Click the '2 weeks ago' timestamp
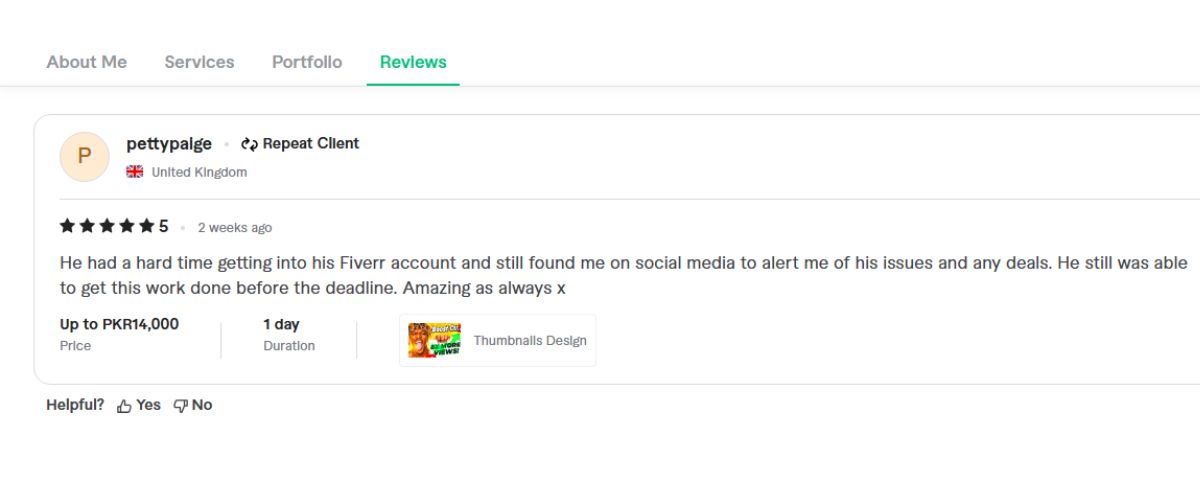1200x500 pixels. click(235, 228)
